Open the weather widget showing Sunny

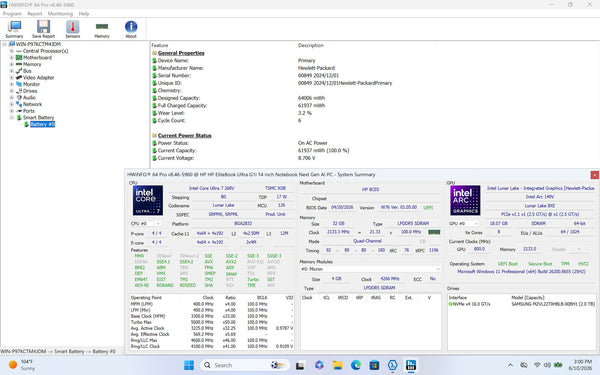(x=22, y=365)
